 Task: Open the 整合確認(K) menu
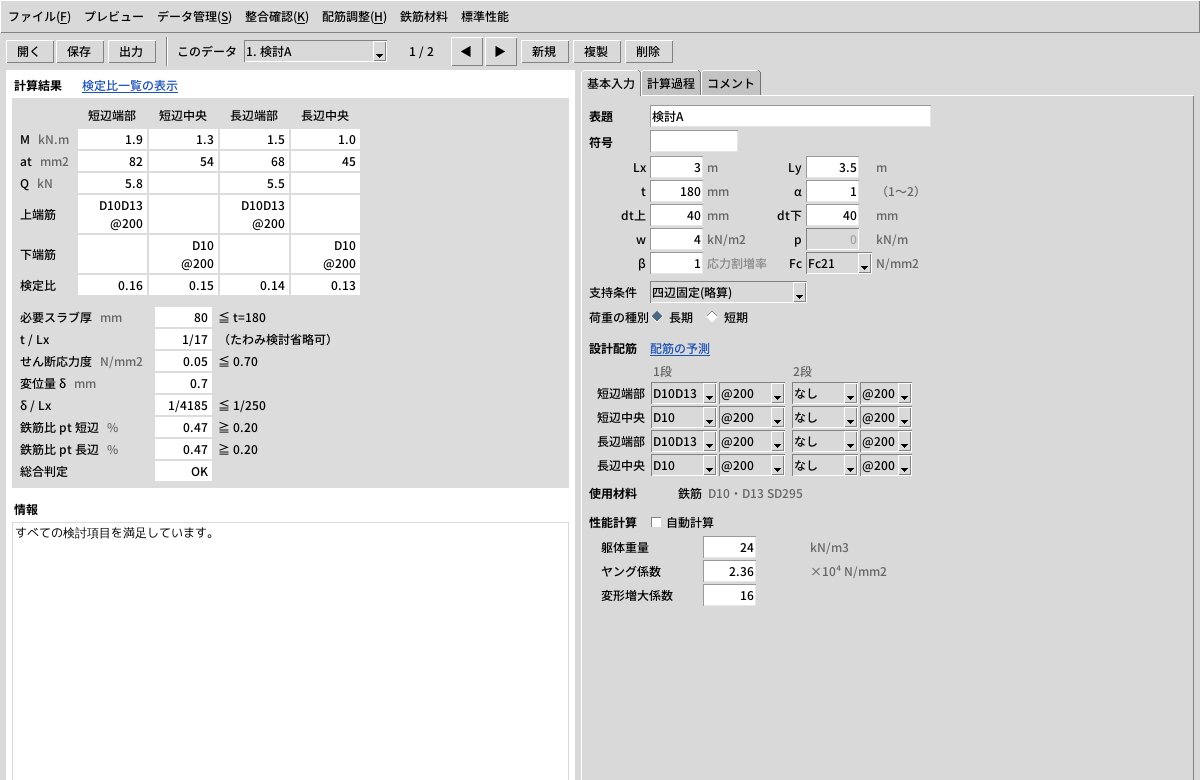(x=276, y=17)
